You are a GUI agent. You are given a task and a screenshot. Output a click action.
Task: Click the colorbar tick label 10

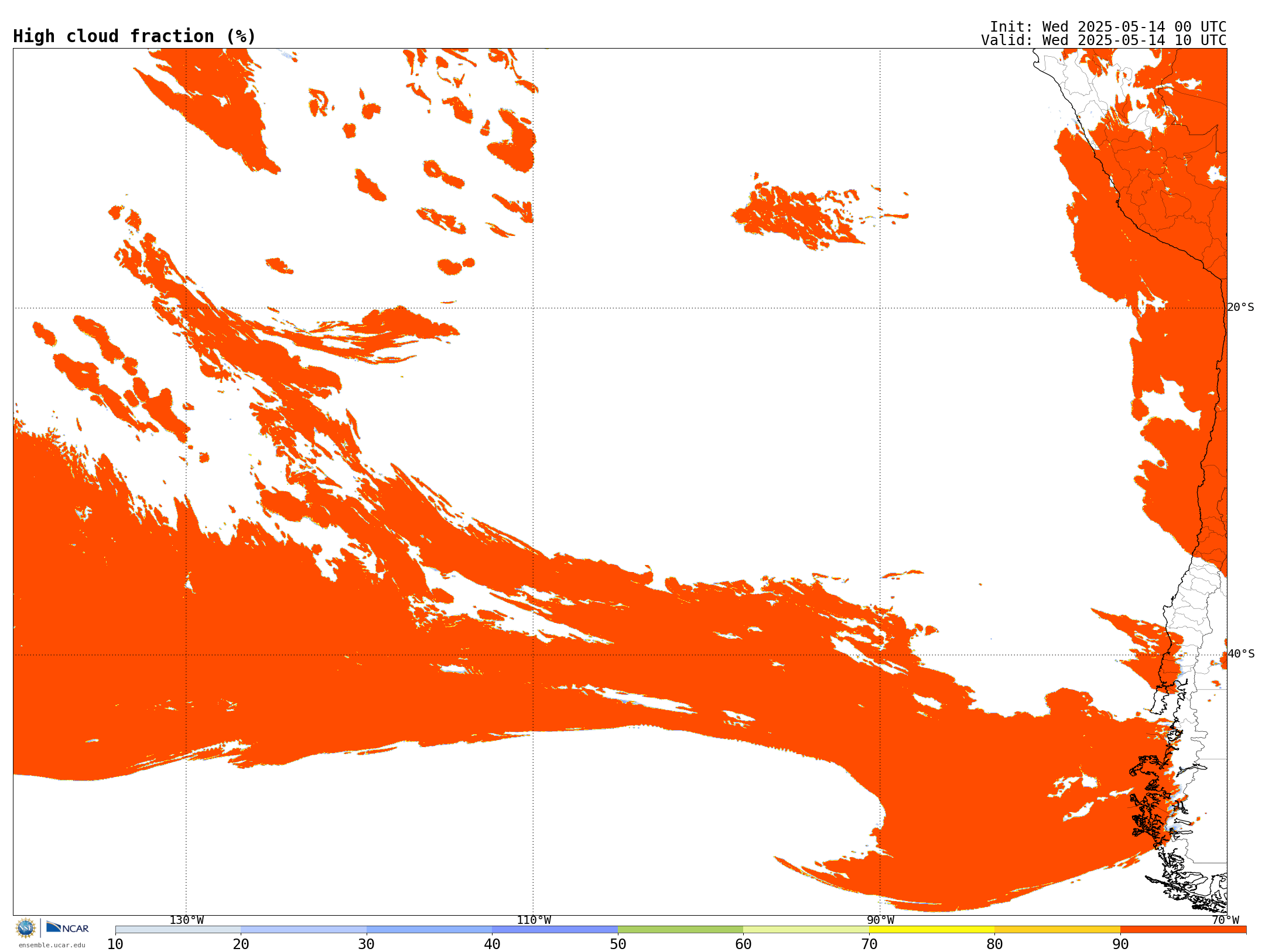coord(115,944)
